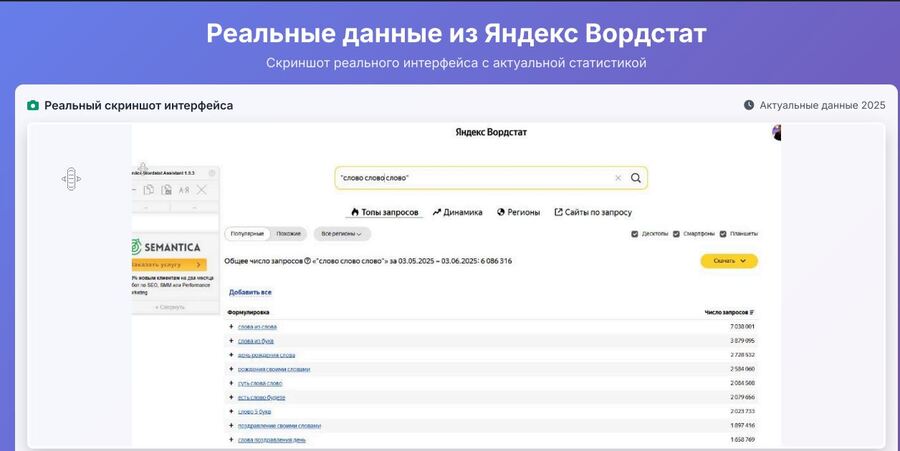Screen dimensions: 900x451
Task: Switch to the Динамика tab
Action: click(x=457, y=212)
